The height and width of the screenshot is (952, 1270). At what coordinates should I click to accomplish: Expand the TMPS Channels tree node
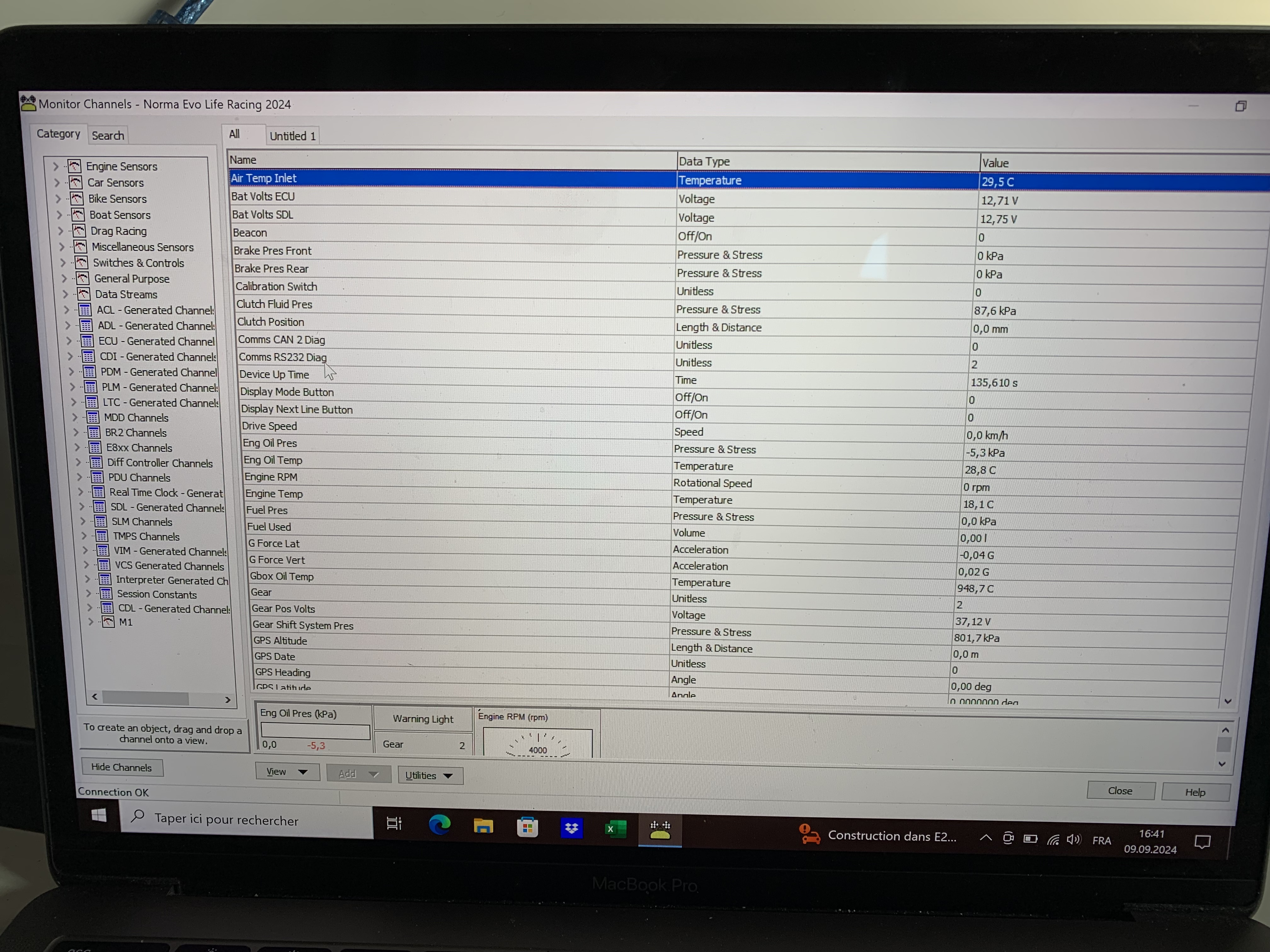pyautogui.click(x=83, y=535)
